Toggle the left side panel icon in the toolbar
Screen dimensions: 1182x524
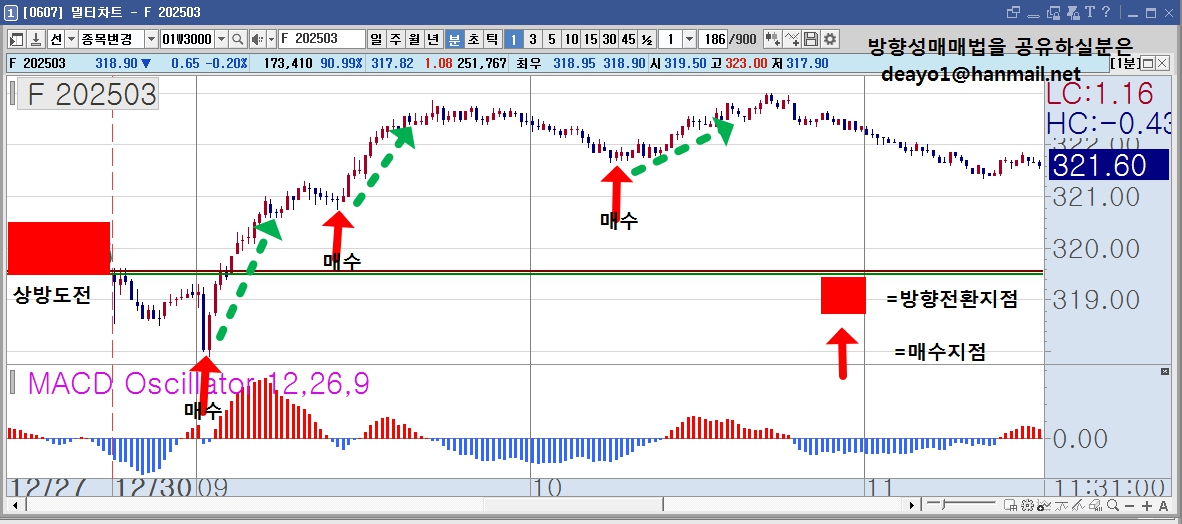(17, 39)
